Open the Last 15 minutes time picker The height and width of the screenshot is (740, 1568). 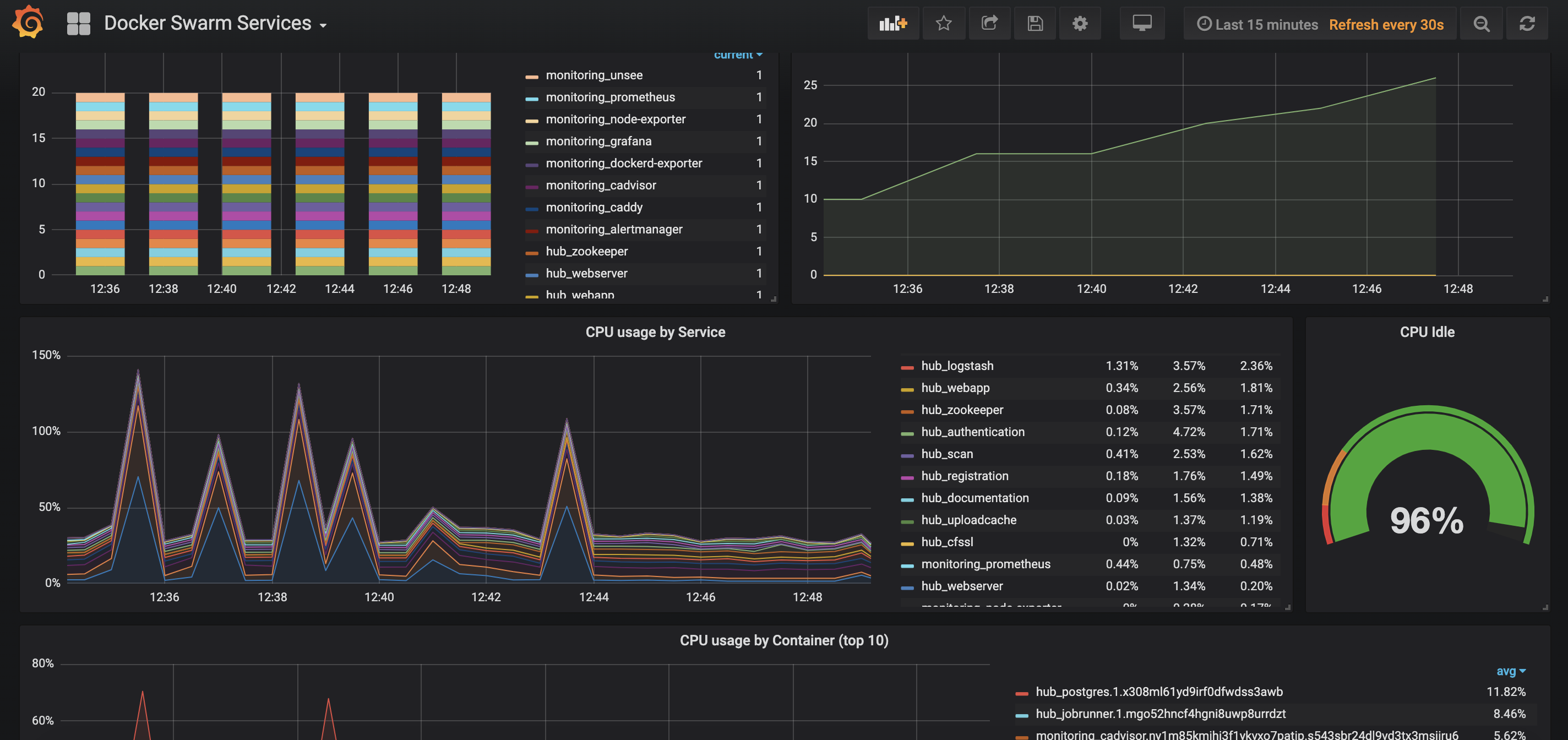(1266, 24)
